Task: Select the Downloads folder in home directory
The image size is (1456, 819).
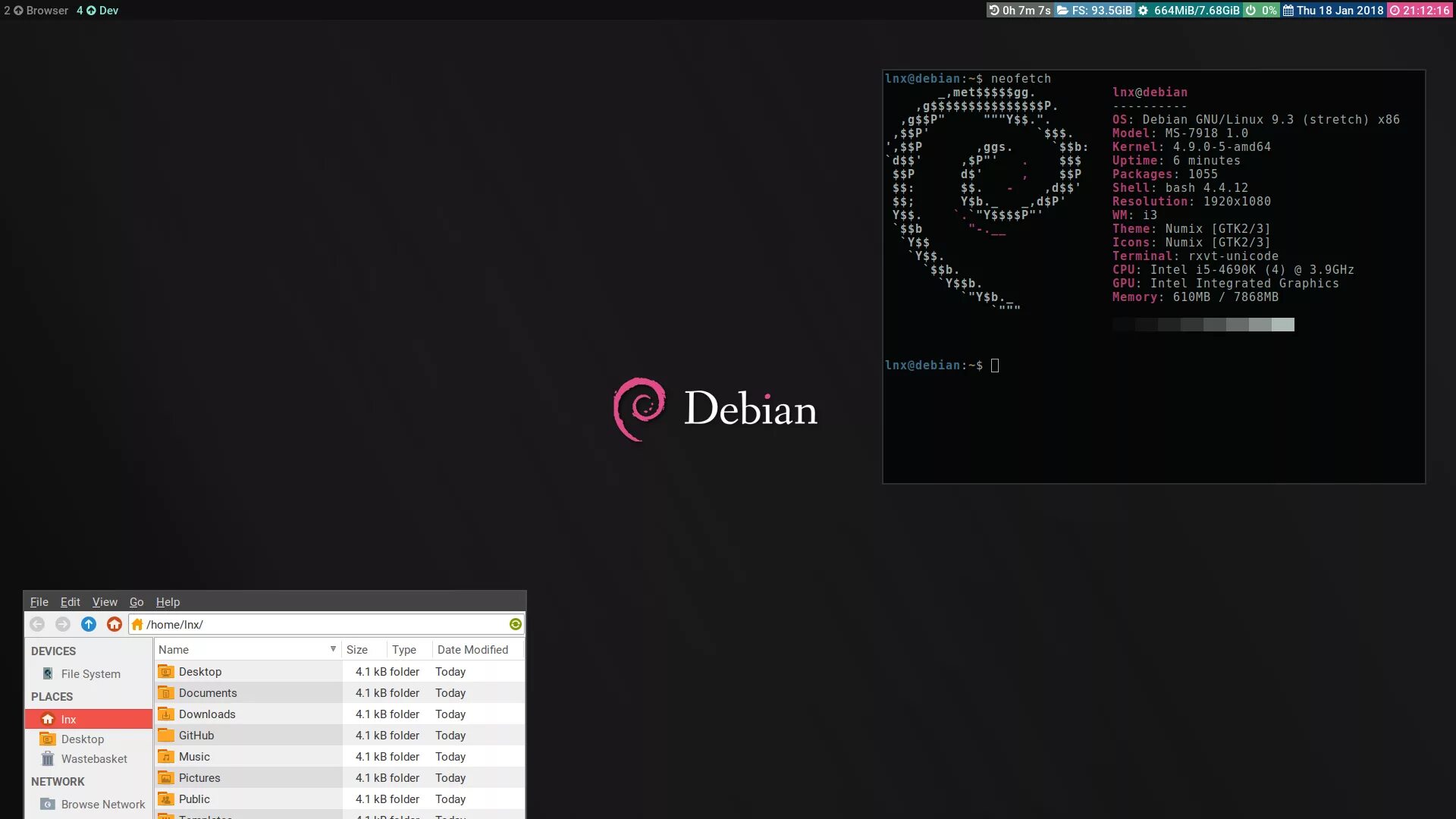Action: pyautogui.click(x=207, y=714)
